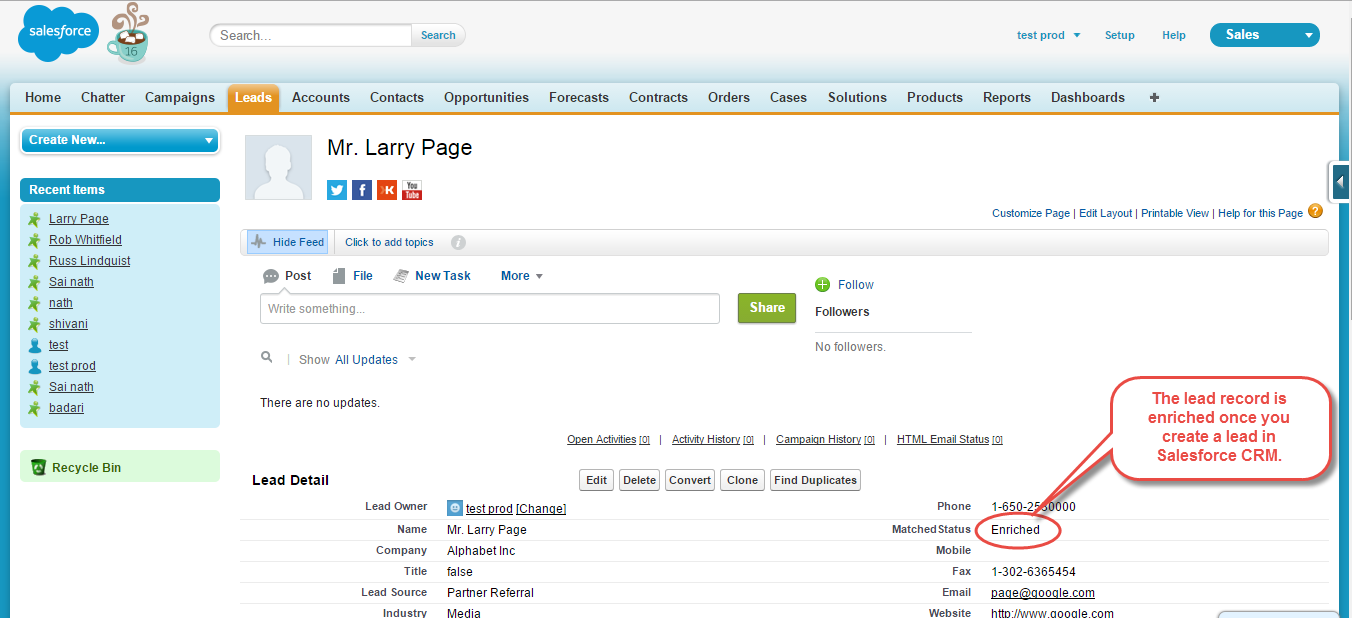Click the Clone button
Screen dimensions: 1352x618
(x=743, y=480)
